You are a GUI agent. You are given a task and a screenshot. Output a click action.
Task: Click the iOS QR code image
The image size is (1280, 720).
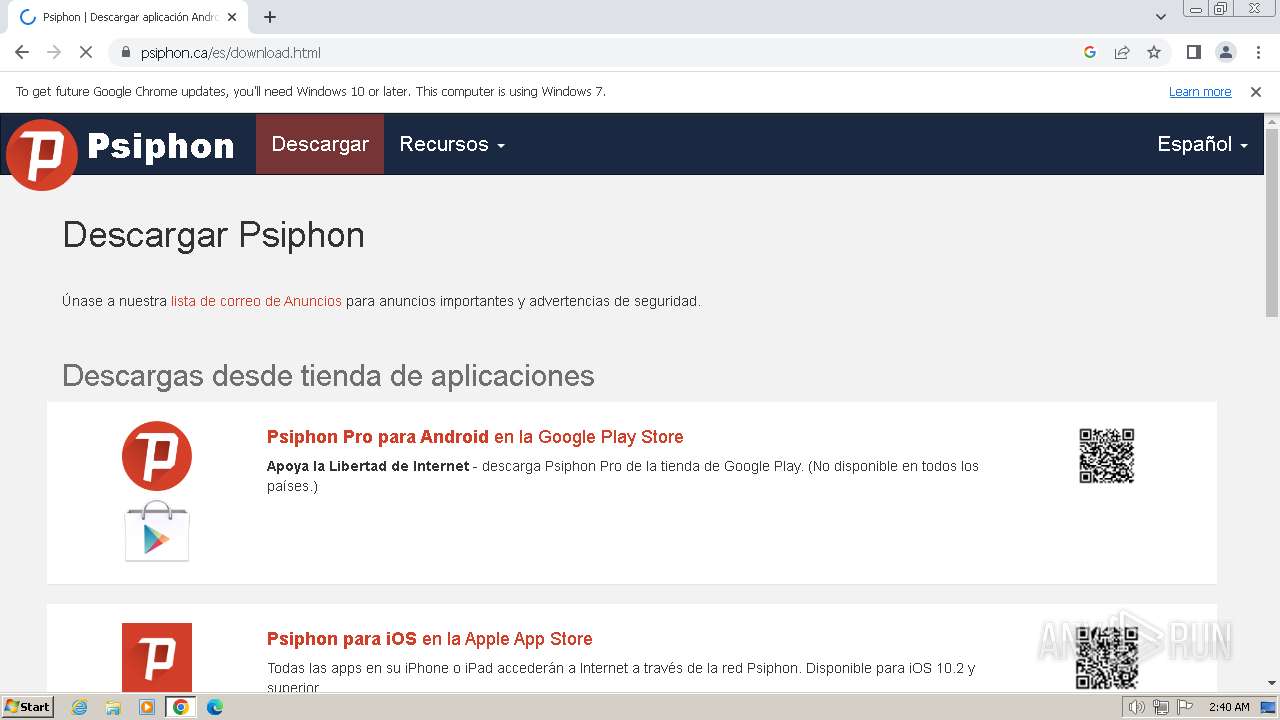[x=1107, y=658]
